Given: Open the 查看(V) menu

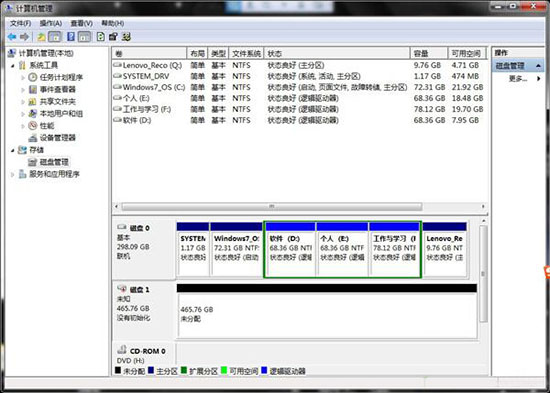Looking at the screenshot, I should click(x=82, y=23).
